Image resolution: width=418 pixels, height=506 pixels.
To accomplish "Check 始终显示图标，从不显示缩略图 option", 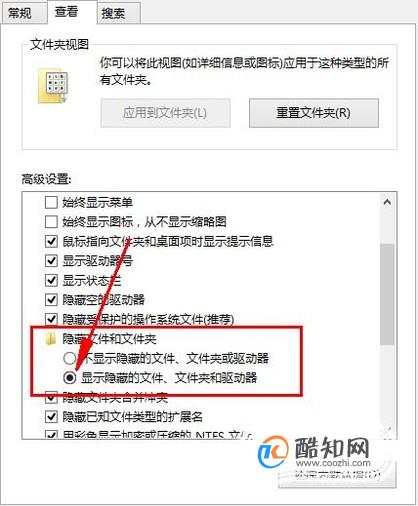I will (x=51, y=222).
